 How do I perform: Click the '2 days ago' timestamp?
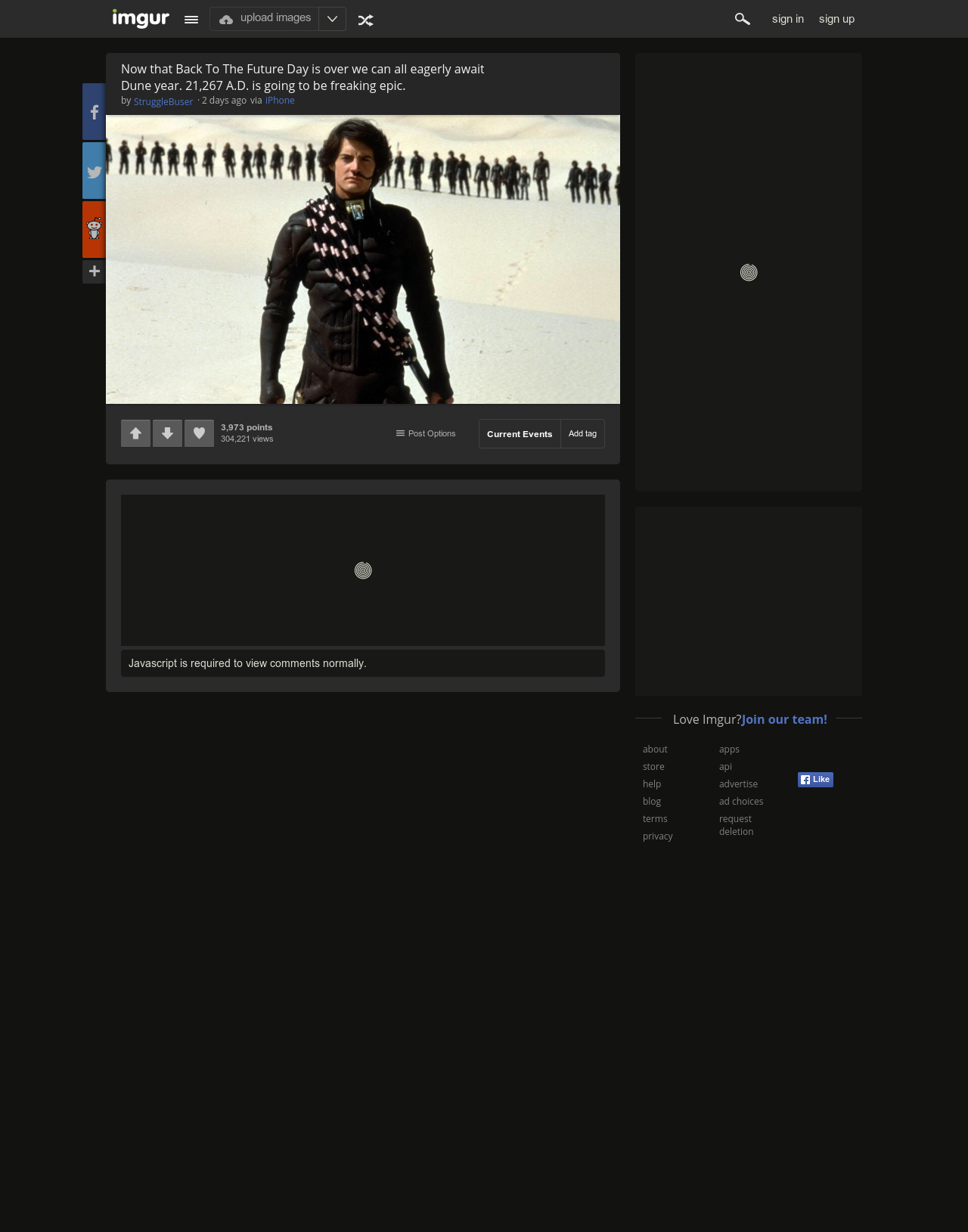coord(224,101)
